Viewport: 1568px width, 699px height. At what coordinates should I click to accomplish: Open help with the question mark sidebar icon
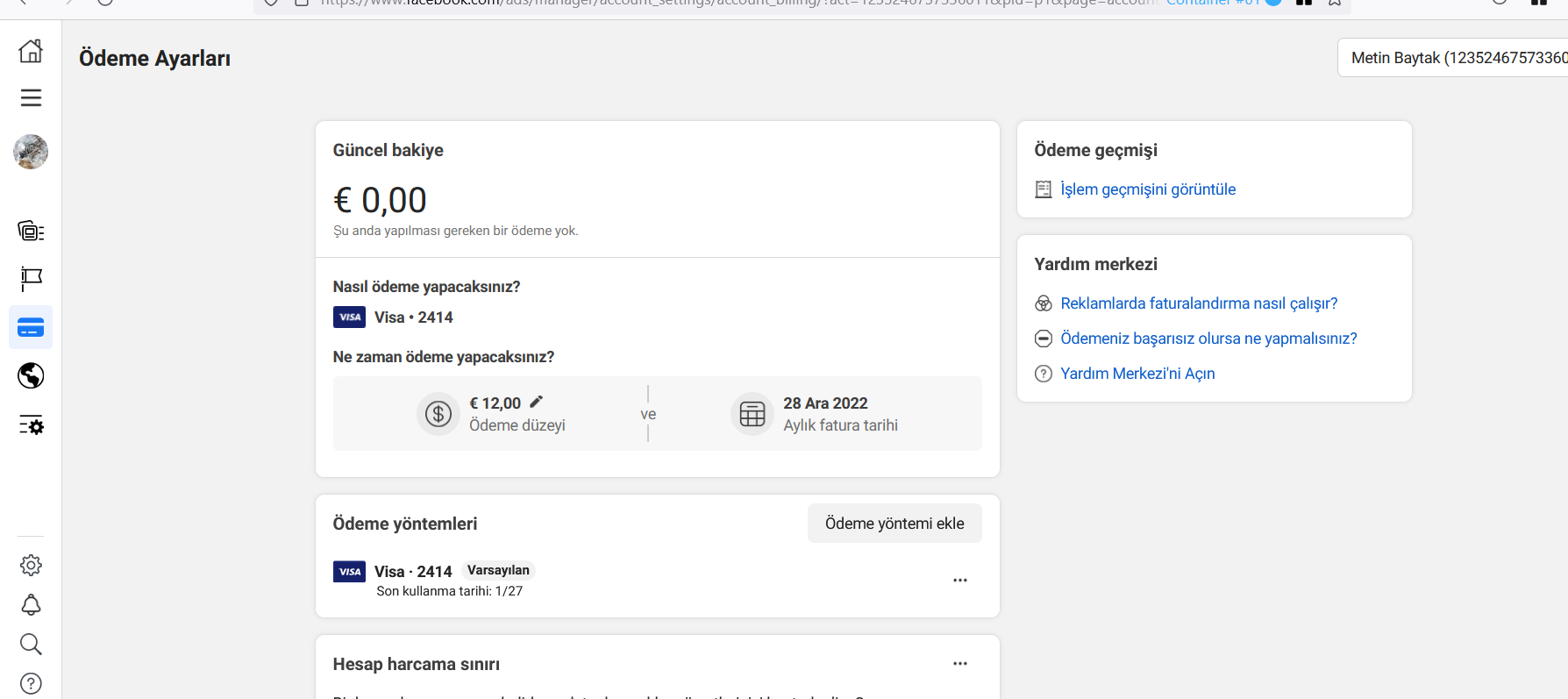[x=31, y=683]
